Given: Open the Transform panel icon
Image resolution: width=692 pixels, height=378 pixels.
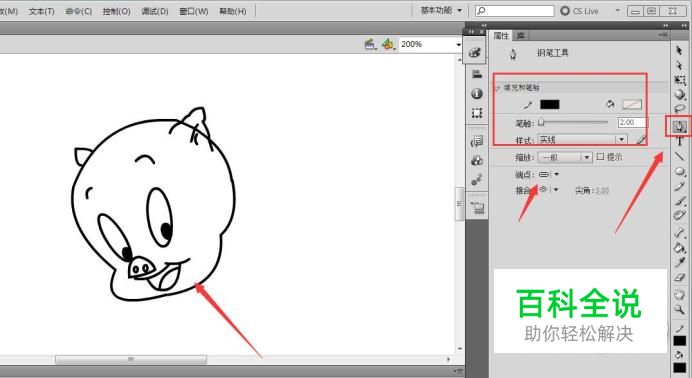Looking at the screenshot, I should (x=477, y=113).
